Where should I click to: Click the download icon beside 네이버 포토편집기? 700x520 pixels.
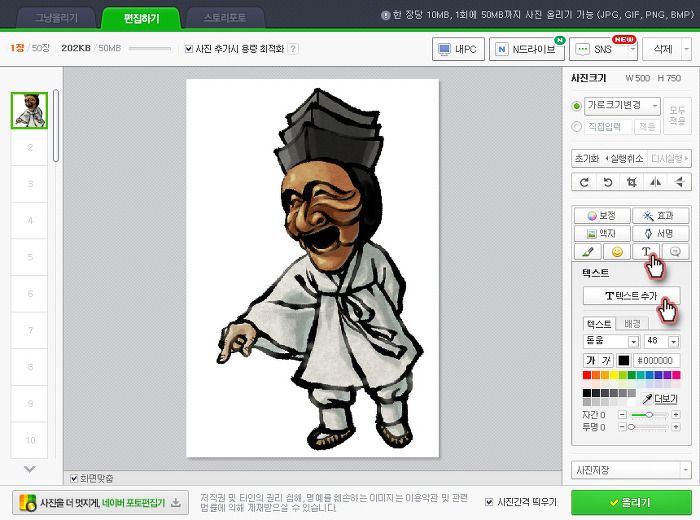[176, 503]
